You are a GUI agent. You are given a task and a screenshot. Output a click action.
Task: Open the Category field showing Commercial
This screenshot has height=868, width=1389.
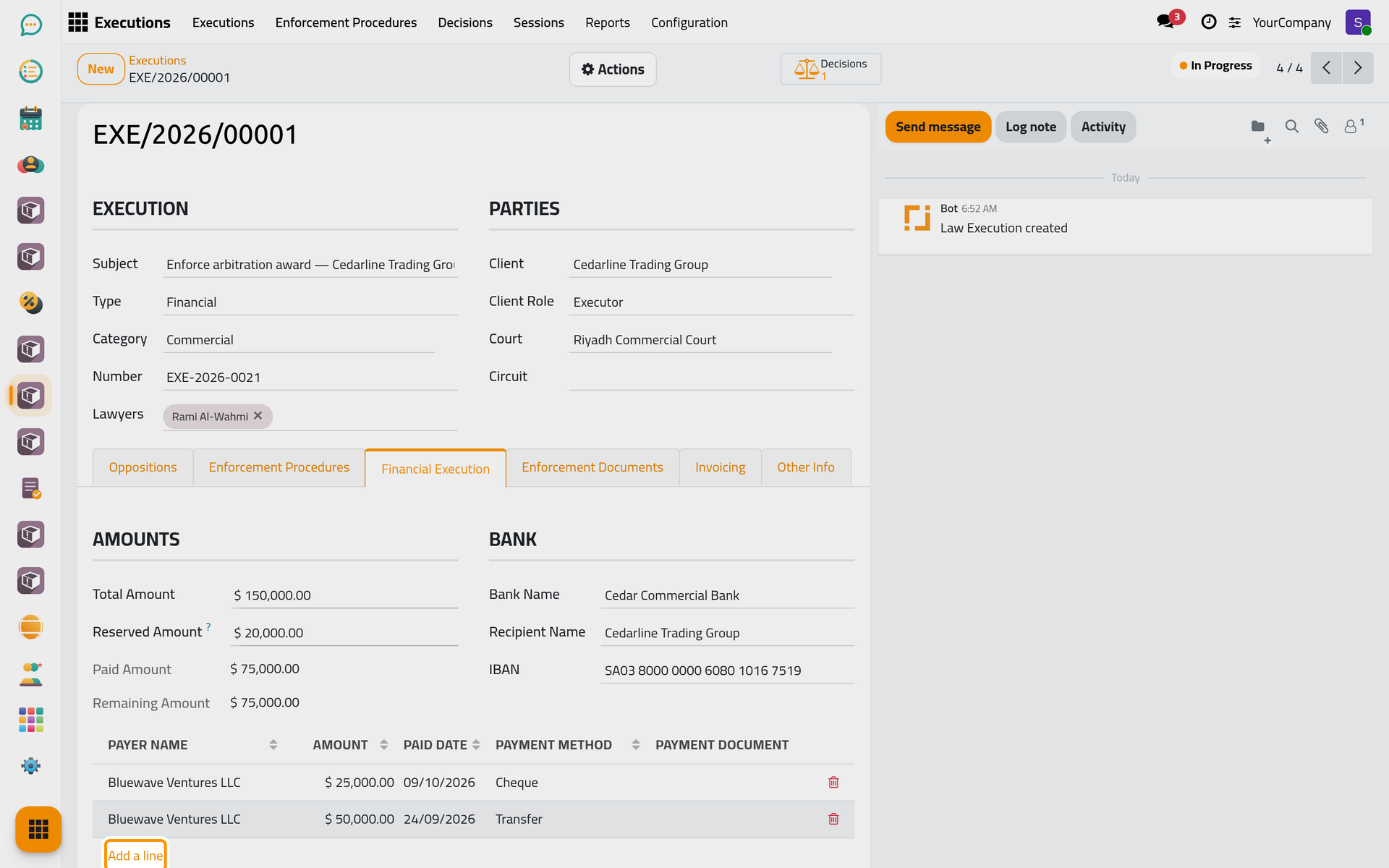[299, 340]
